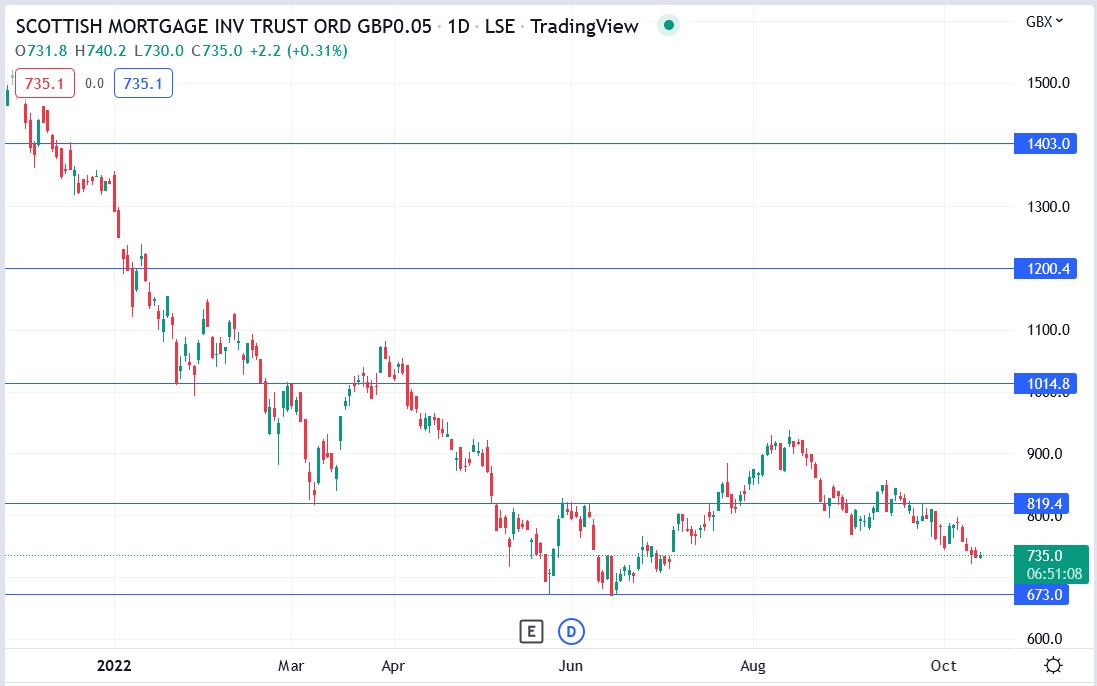
Task: Click the 819.4 price level label
Action: click(x=1043, y=503)
